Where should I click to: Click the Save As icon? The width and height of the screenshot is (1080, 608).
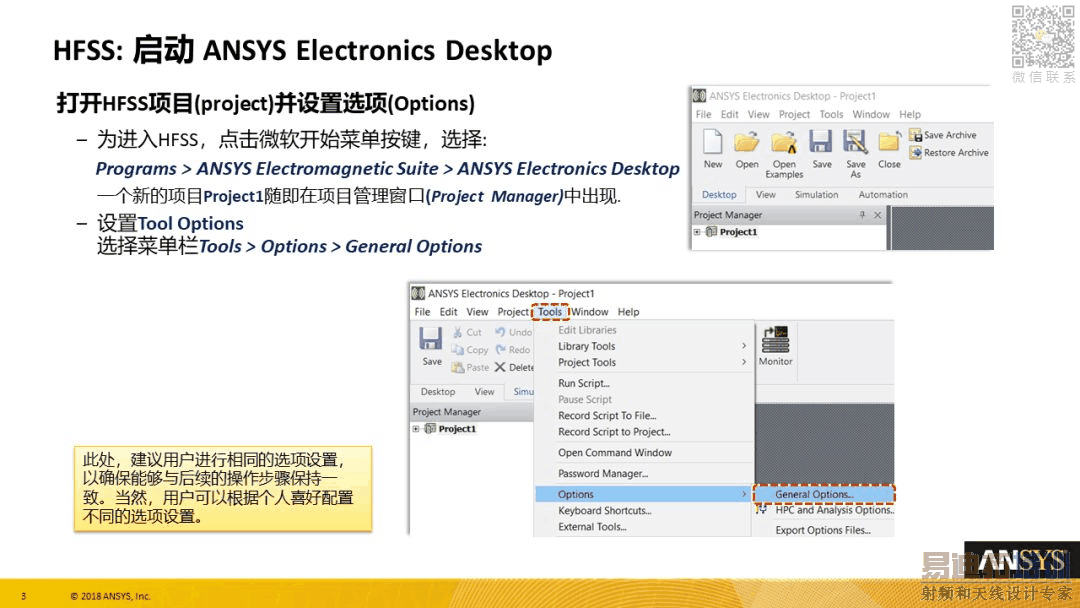point(855,142)
